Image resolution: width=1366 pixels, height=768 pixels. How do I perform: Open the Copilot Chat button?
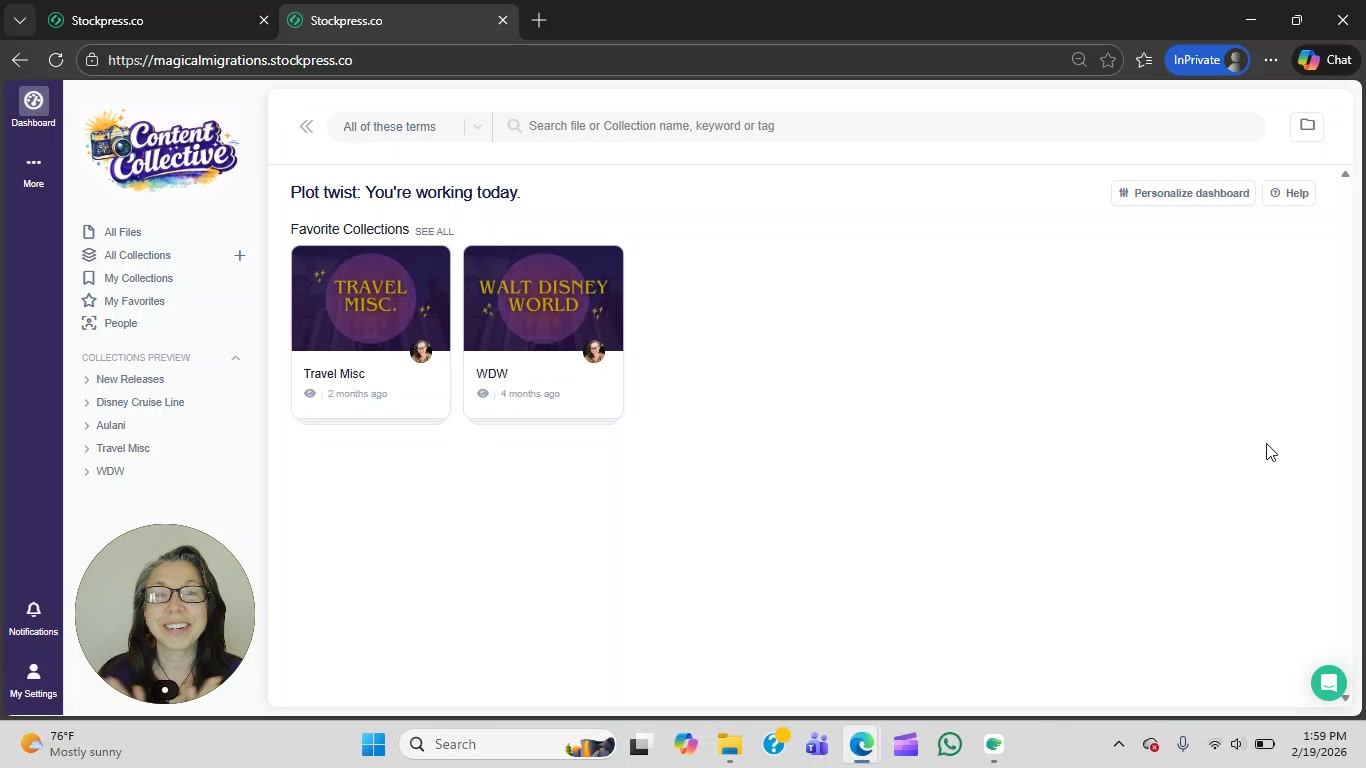pos(1325,60)
